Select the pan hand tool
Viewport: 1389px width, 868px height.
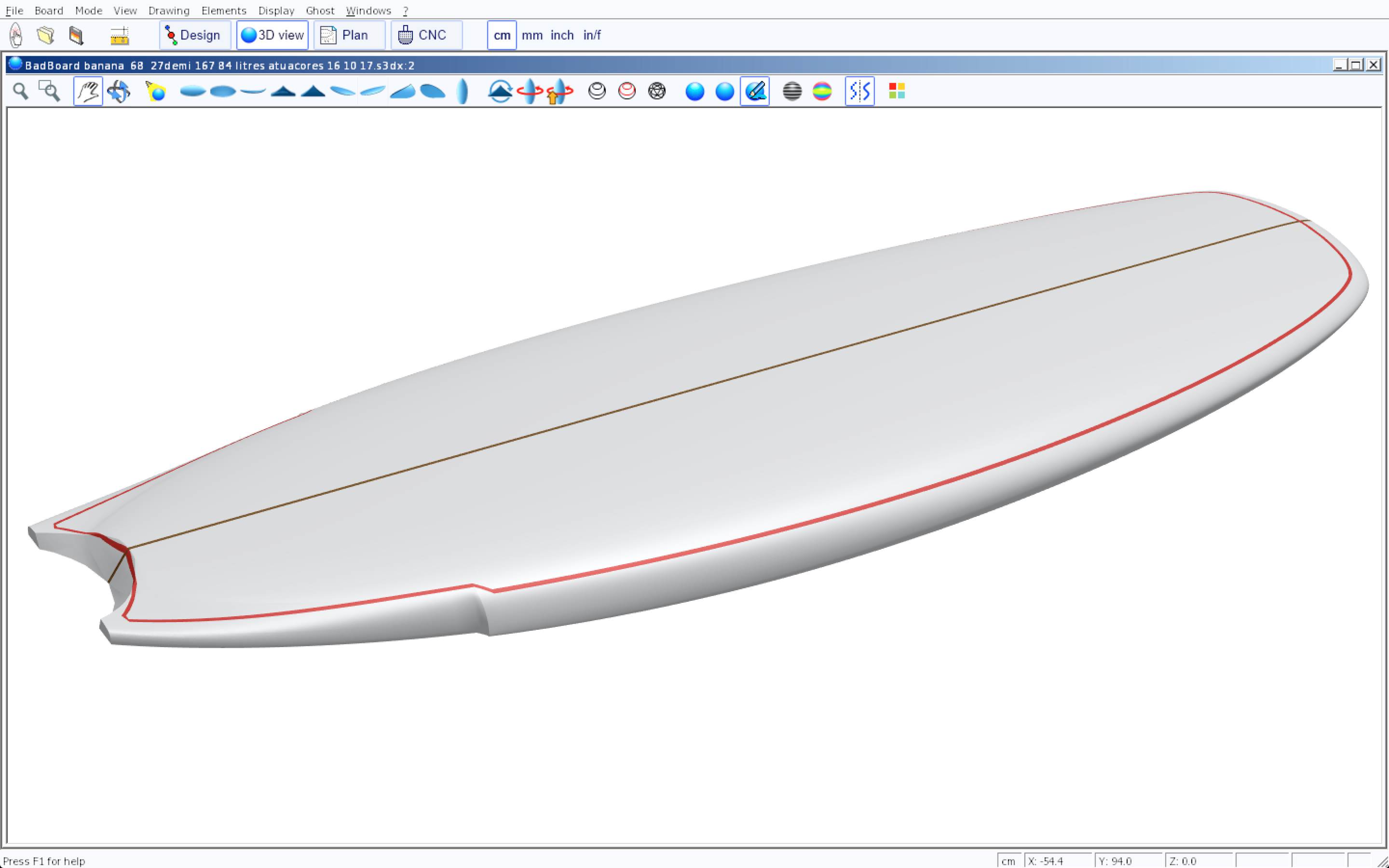88,91
